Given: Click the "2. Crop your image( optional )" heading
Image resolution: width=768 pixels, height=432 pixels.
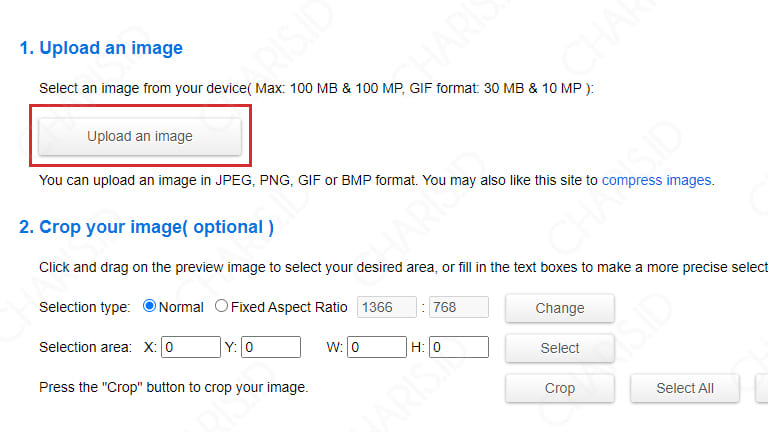Looking at the screenshot, I should coord(146,227).
